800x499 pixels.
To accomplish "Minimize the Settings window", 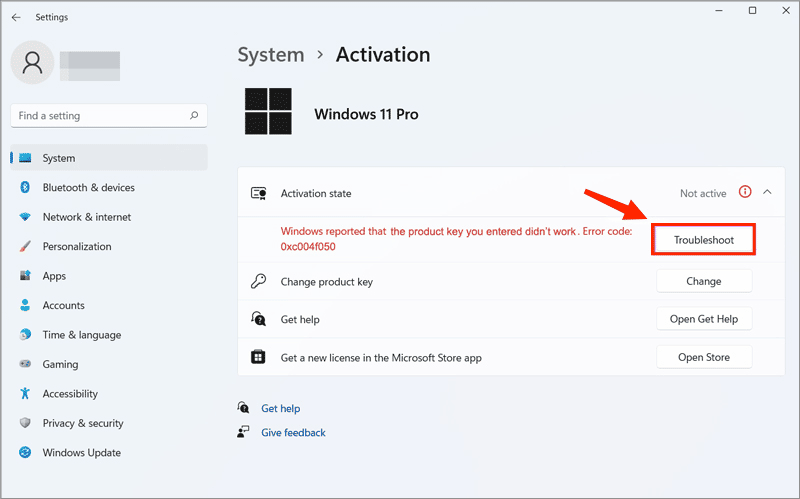I will coord(719,10).
